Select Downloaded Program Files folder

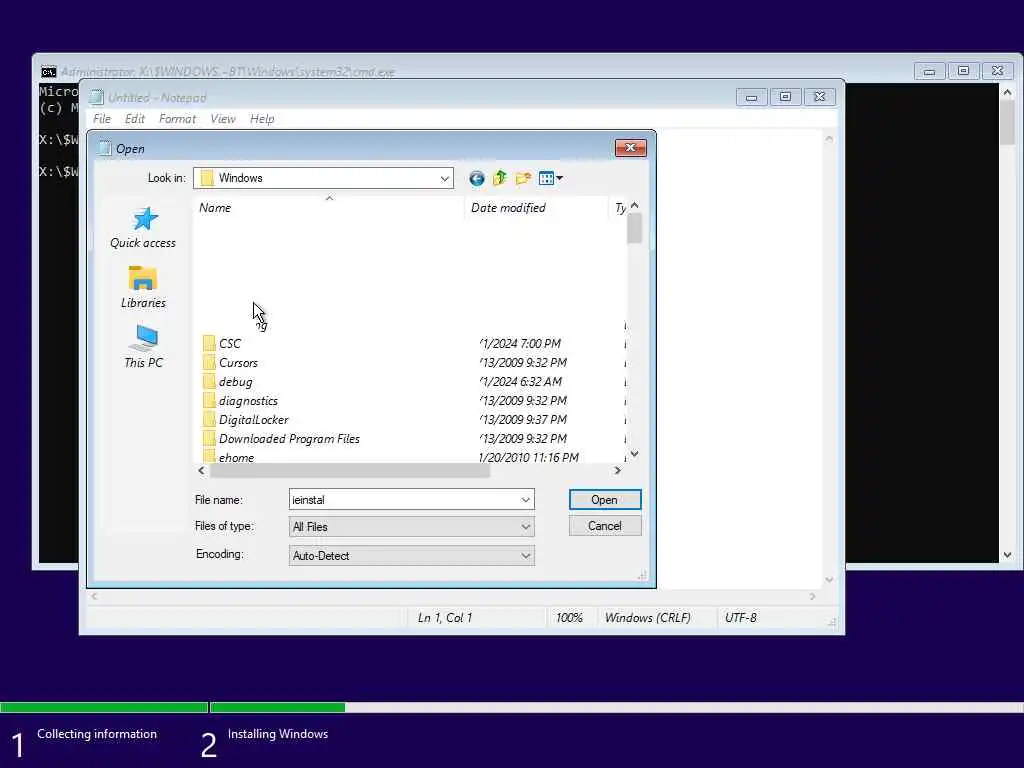tap(289, 439)
